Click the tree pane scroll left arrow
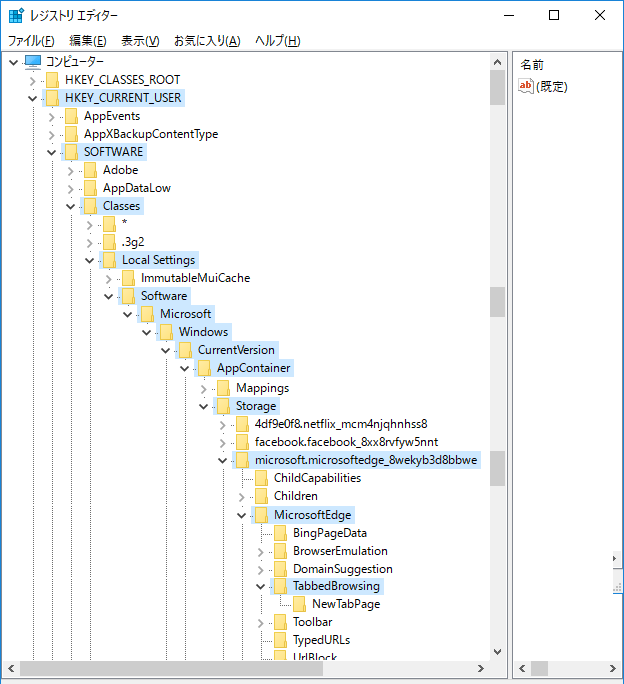Screen dimensions: 624x684 11,669
